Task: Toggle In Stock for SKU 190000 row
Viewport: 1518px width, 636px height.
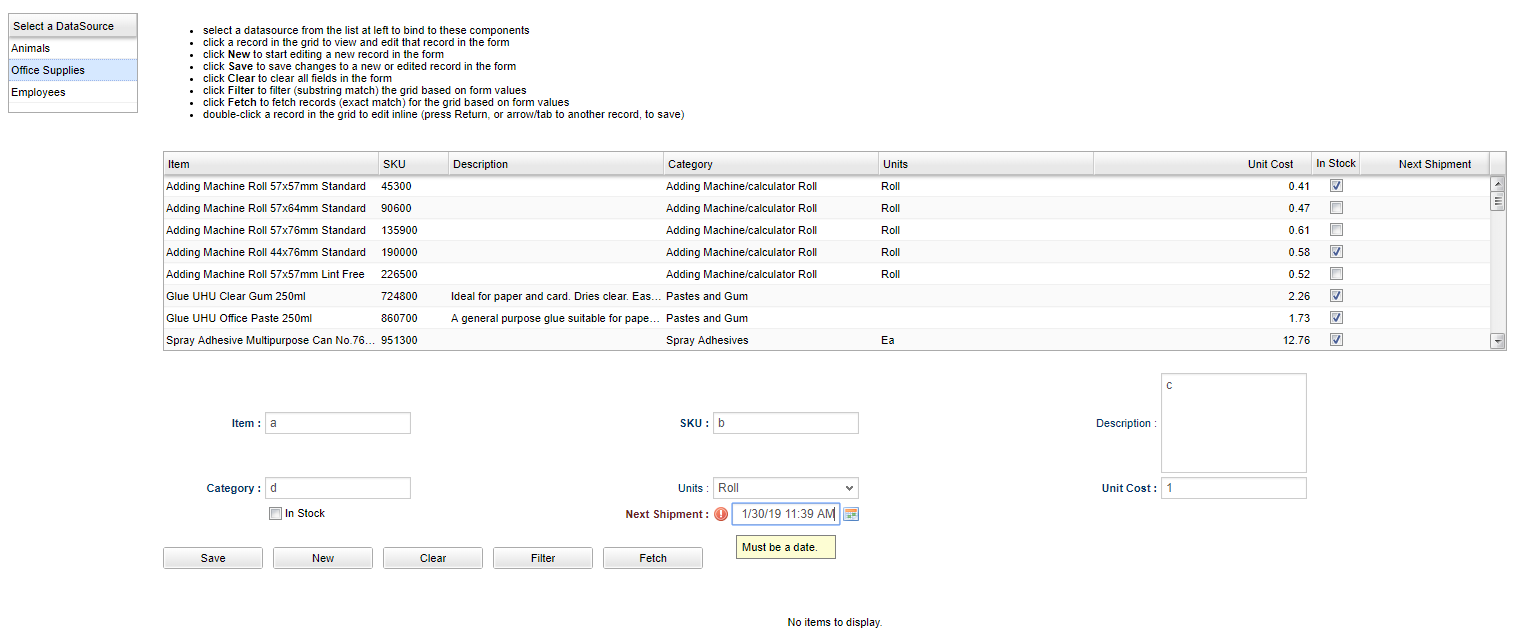Action: [1336, 252]
